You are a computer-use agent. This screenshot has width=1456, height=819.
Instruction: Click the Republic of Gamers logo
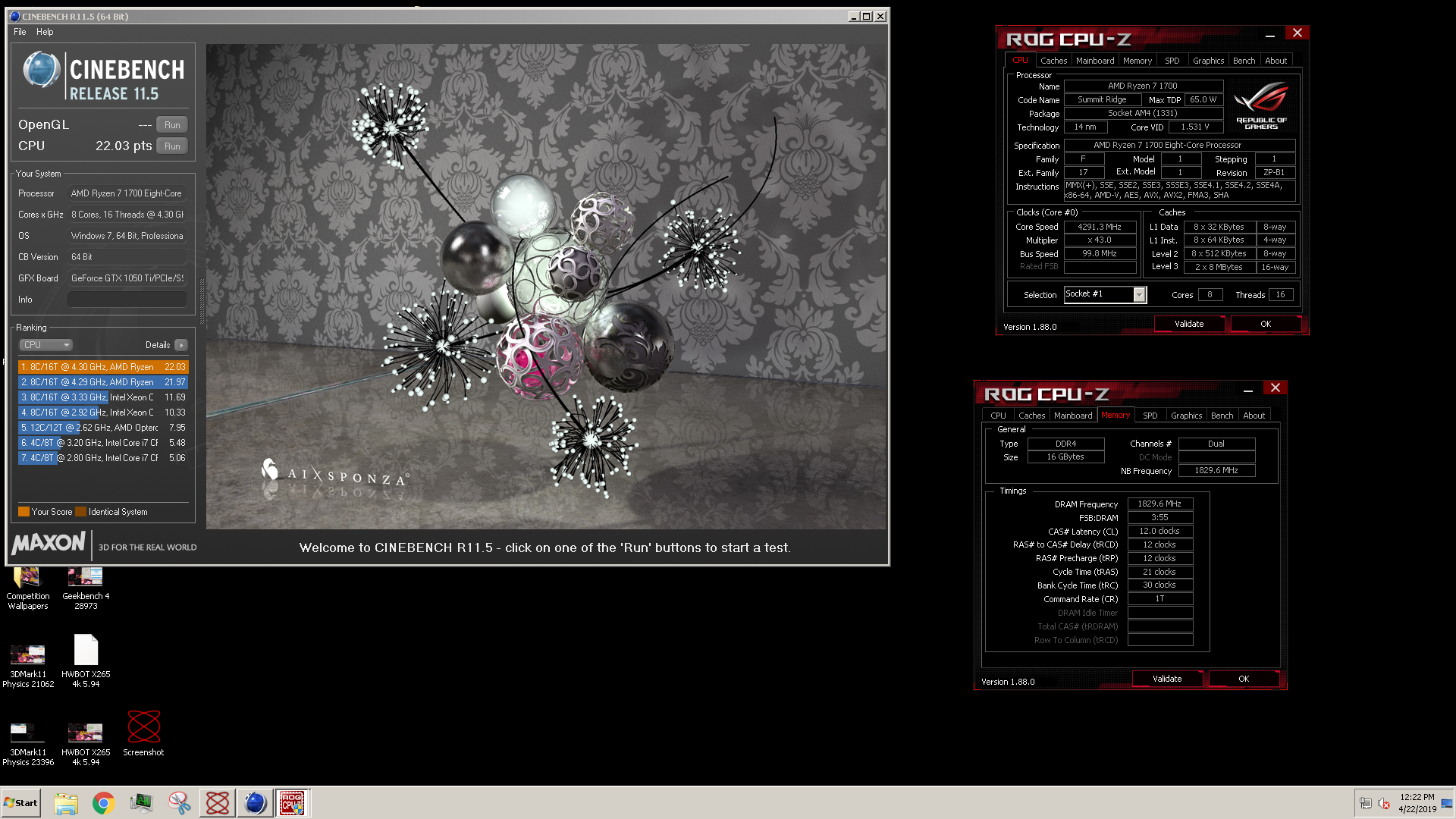point(1261,106)
